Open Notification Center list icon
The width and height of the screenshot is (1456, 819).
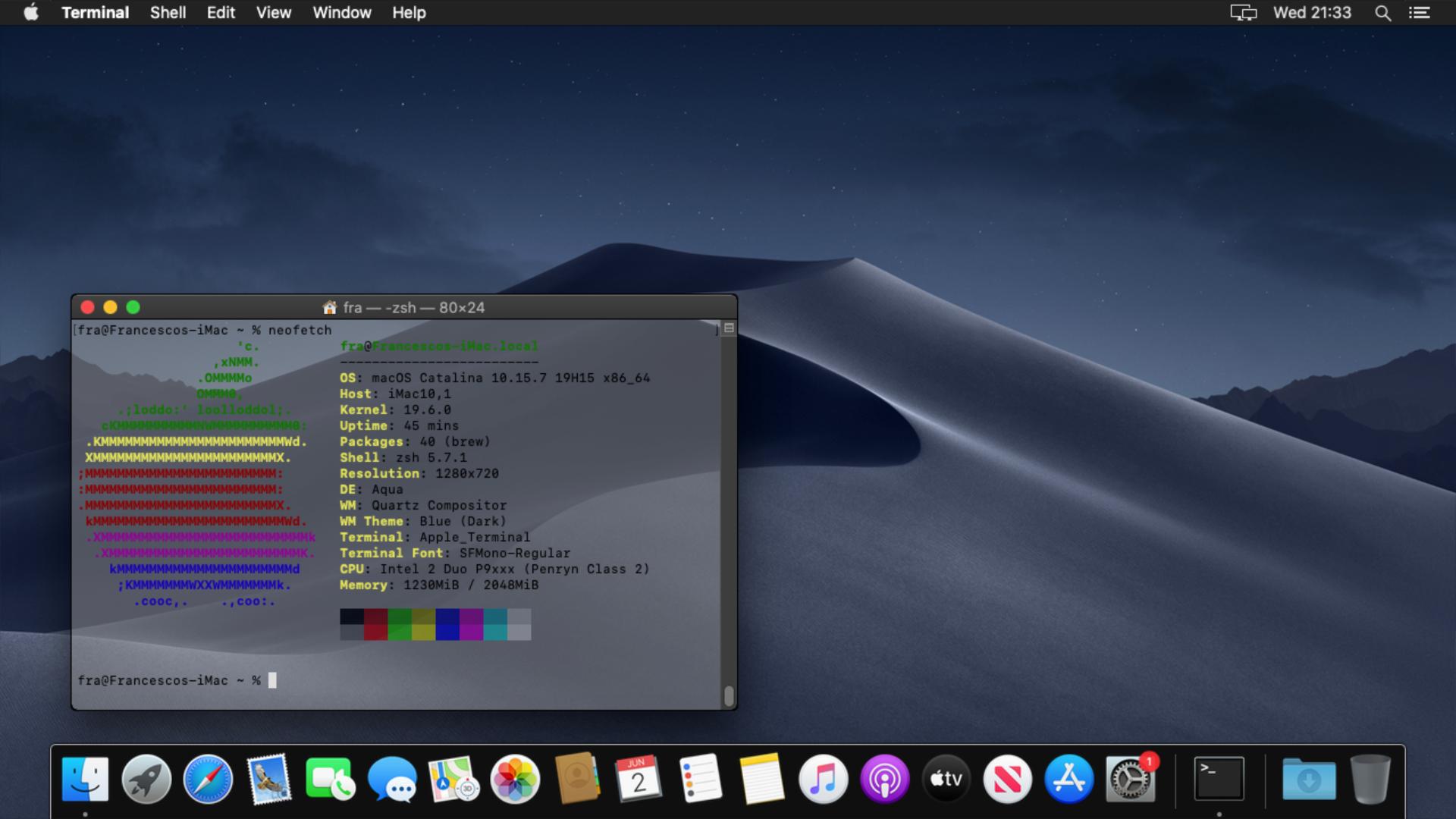click(x=1420, y=13)
